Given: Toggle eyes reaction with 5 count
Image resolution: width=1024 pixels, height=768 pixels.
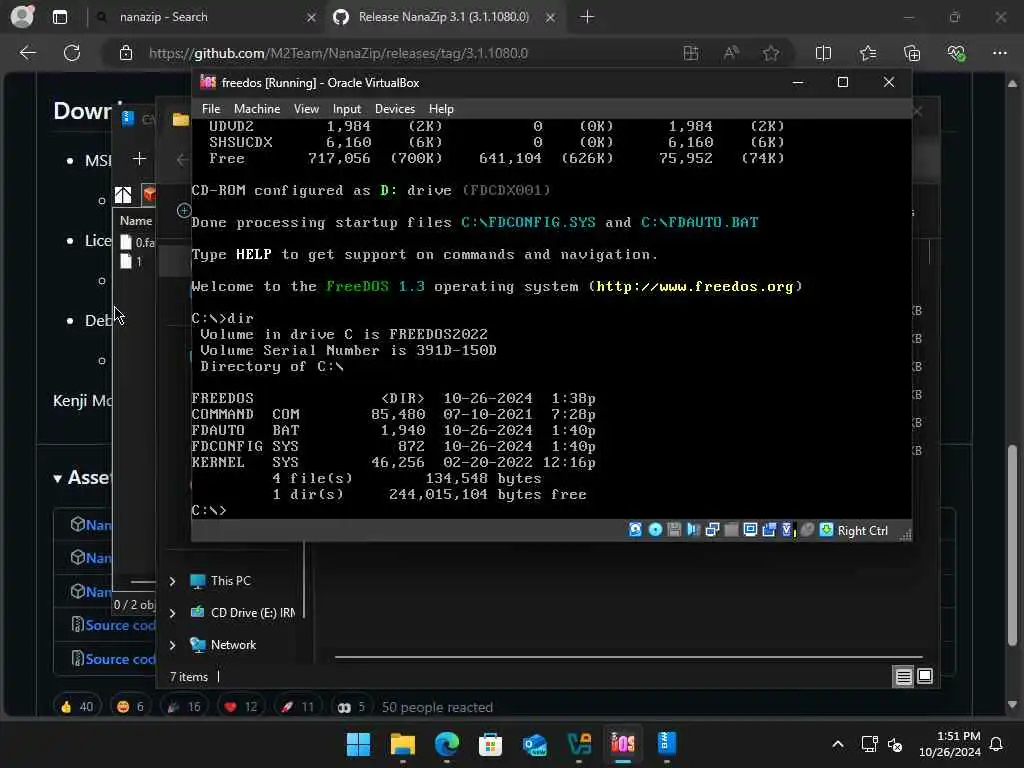Looking at the screenshot, I should pos(351,707).
